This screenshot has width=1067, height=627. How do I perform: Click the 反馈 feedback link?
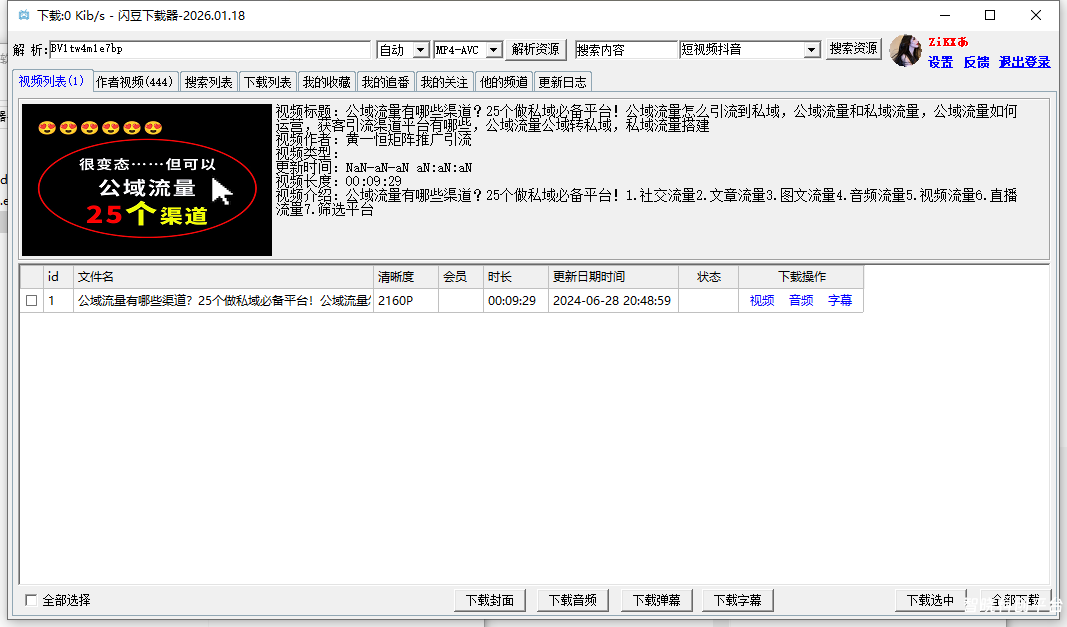(x=975, y=62)
